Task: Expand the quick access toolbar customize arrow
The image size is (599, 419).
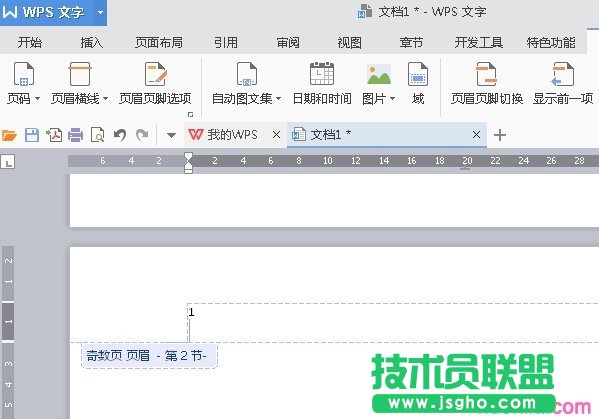Action: click(172, 135)
